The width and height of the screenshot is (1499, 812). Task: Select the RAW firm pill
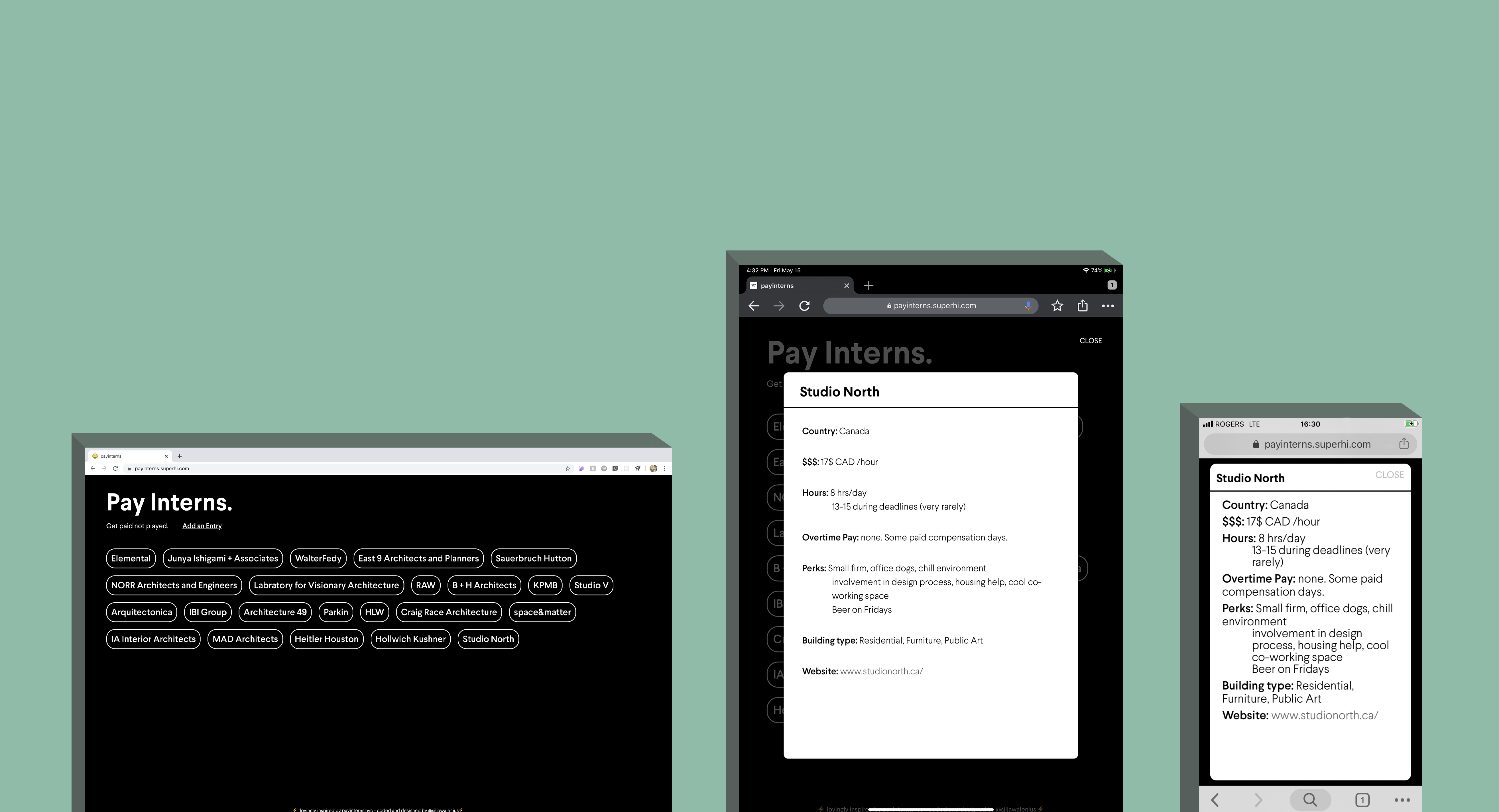[425, 585]
